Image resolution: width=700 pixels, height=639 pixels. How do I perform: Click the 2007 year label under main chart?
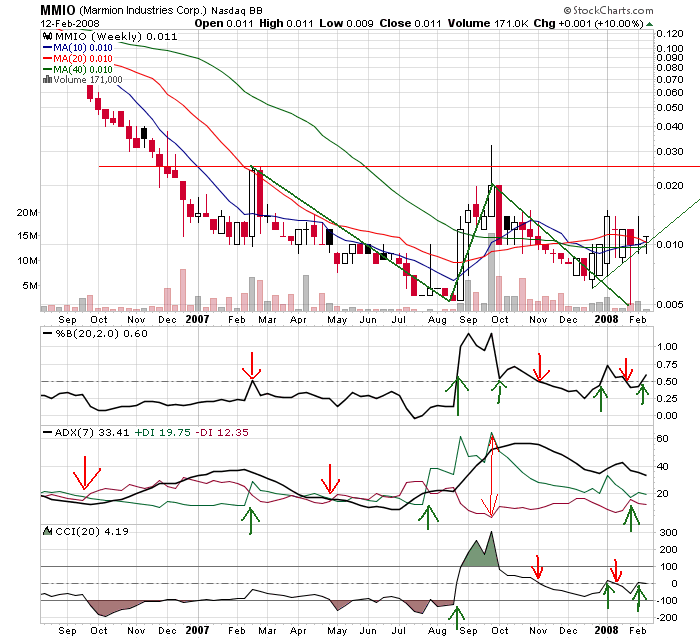(197, 319)
